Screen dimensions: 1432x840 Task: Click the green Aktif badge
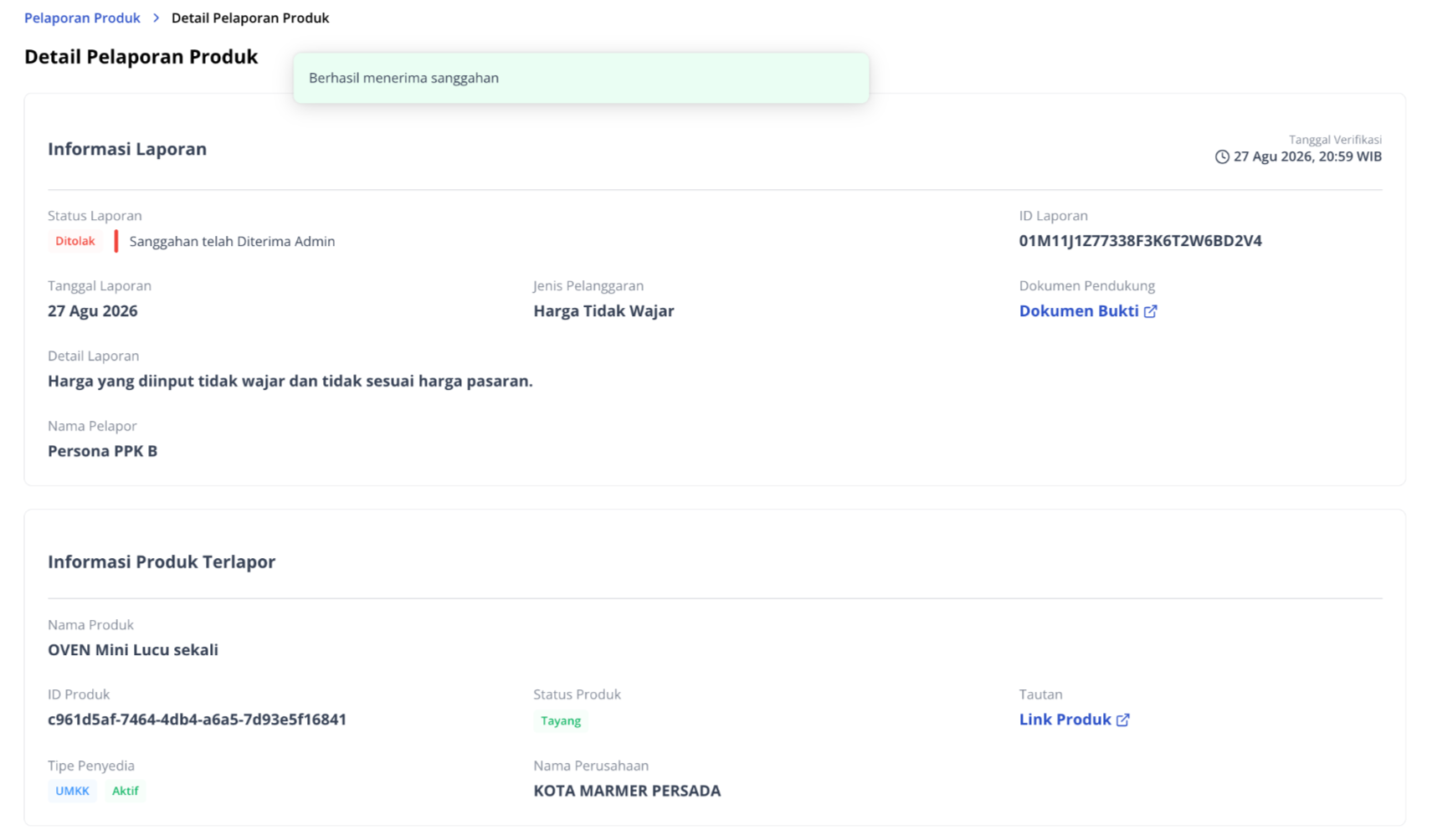(126, 791)
